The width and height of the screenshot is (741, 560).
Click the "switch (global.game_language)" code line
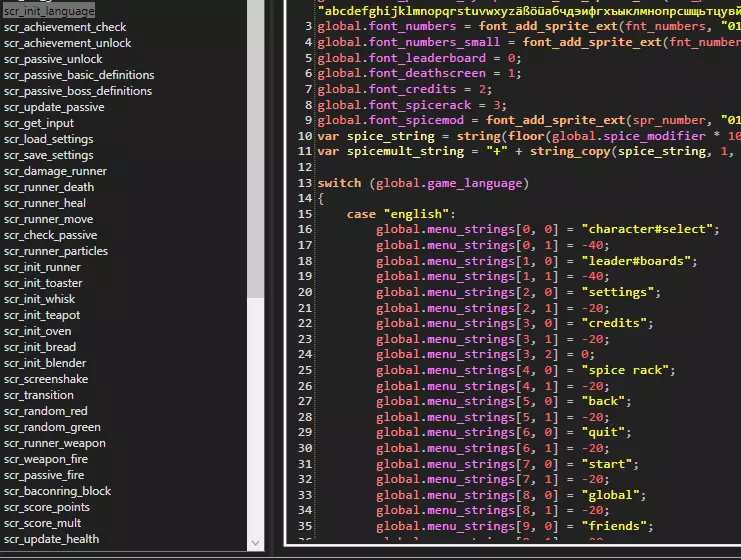[423, 183]
